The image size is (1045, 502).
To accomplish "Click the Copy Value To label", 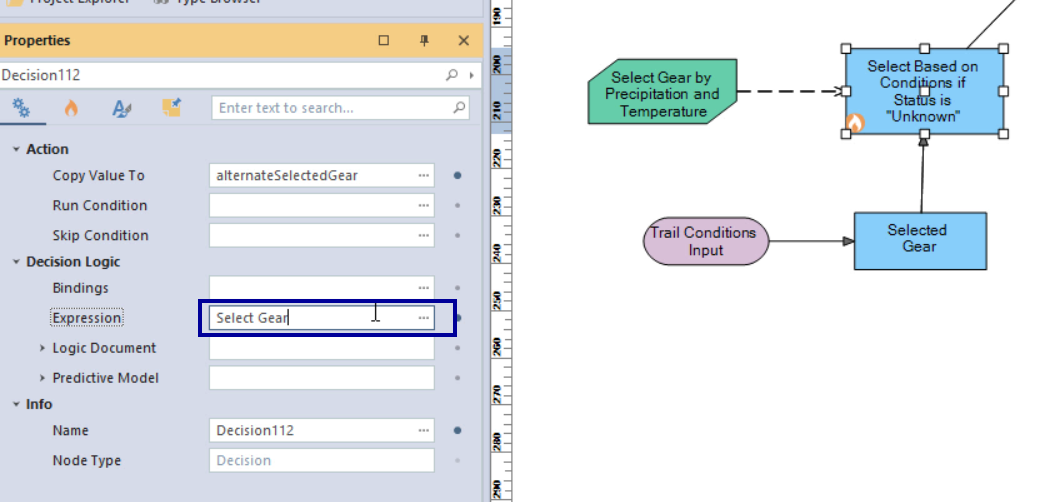I will point(99,175).
